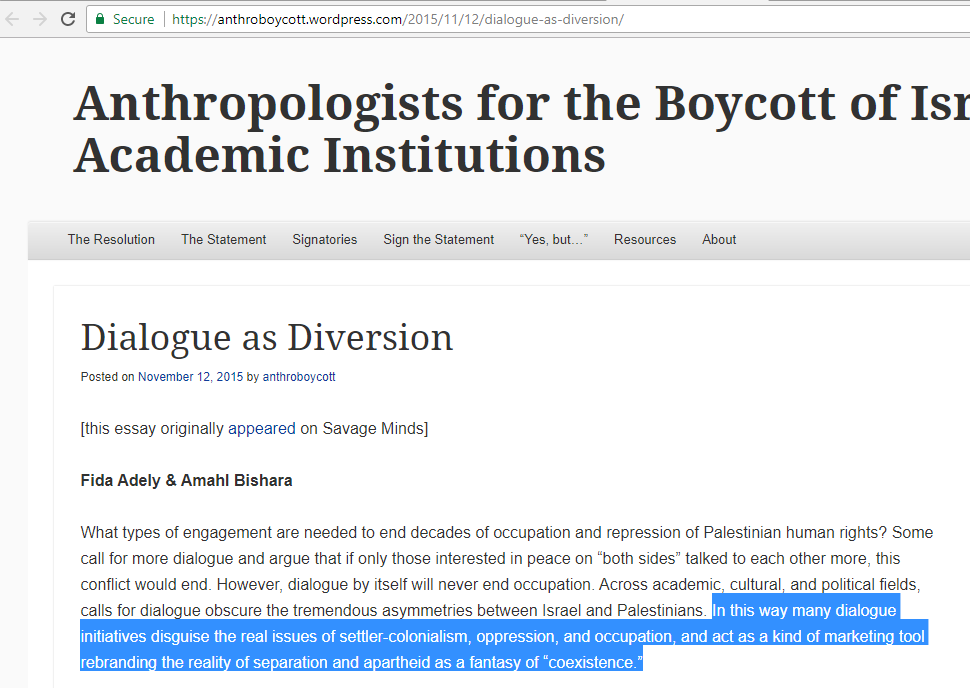Open the November 12, 2015 date link

[190, 377]
